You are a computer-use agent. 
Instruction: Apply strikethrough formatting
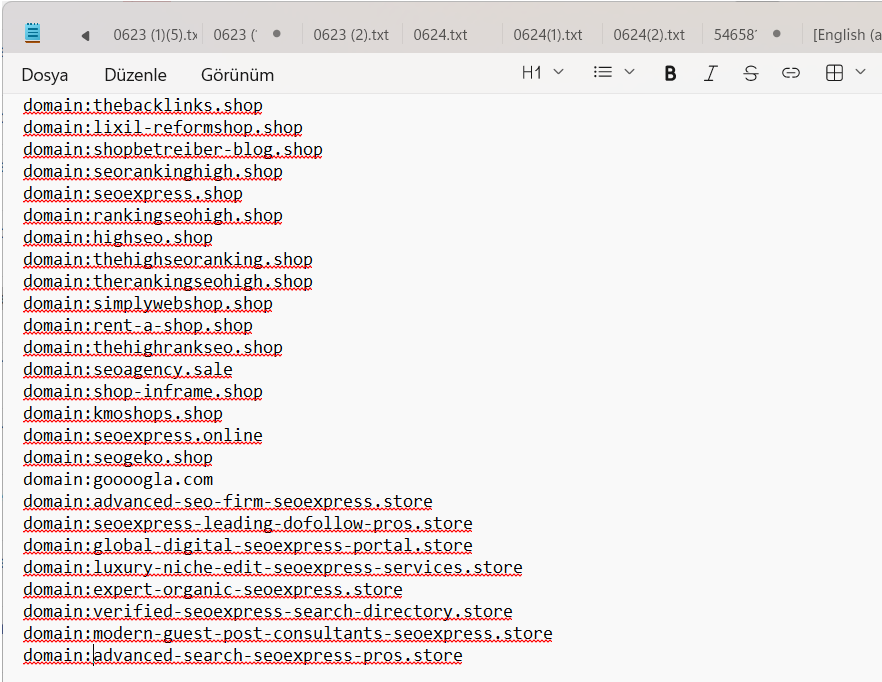pos(750,73)
